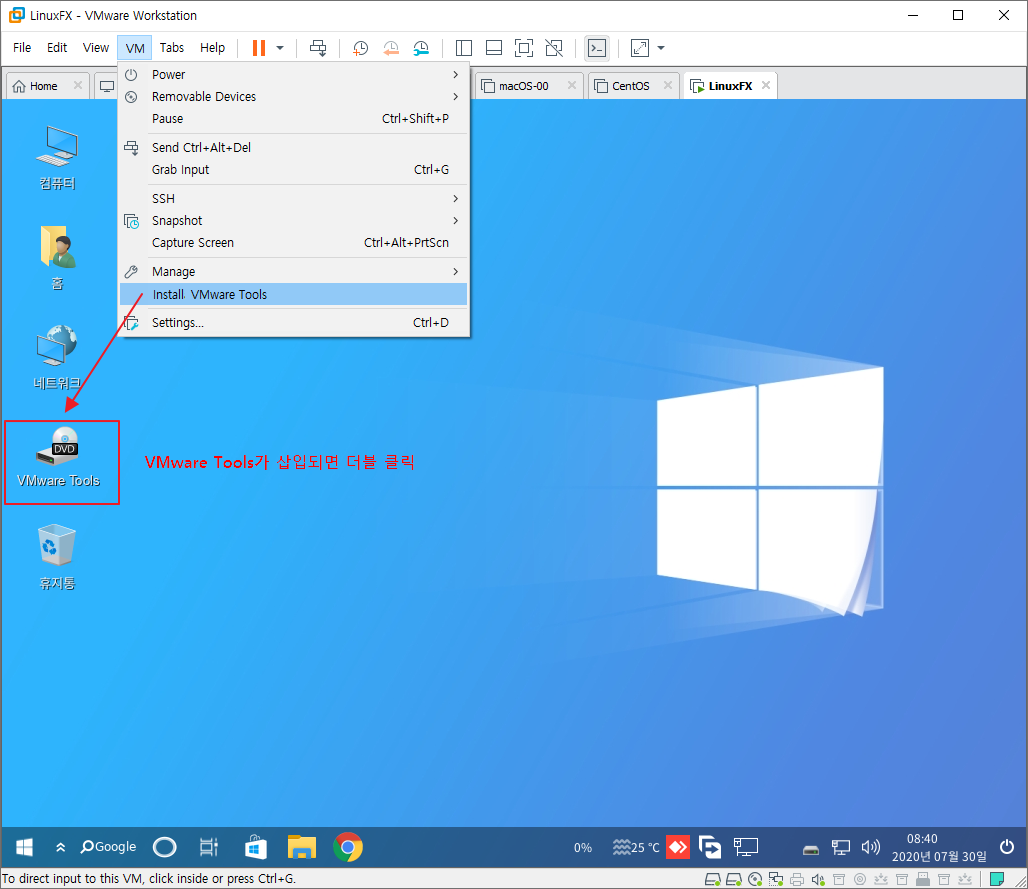Viewport: 1028px width, 889px height.
Task: Click the green message log icon in status bar
Action: 997,879
